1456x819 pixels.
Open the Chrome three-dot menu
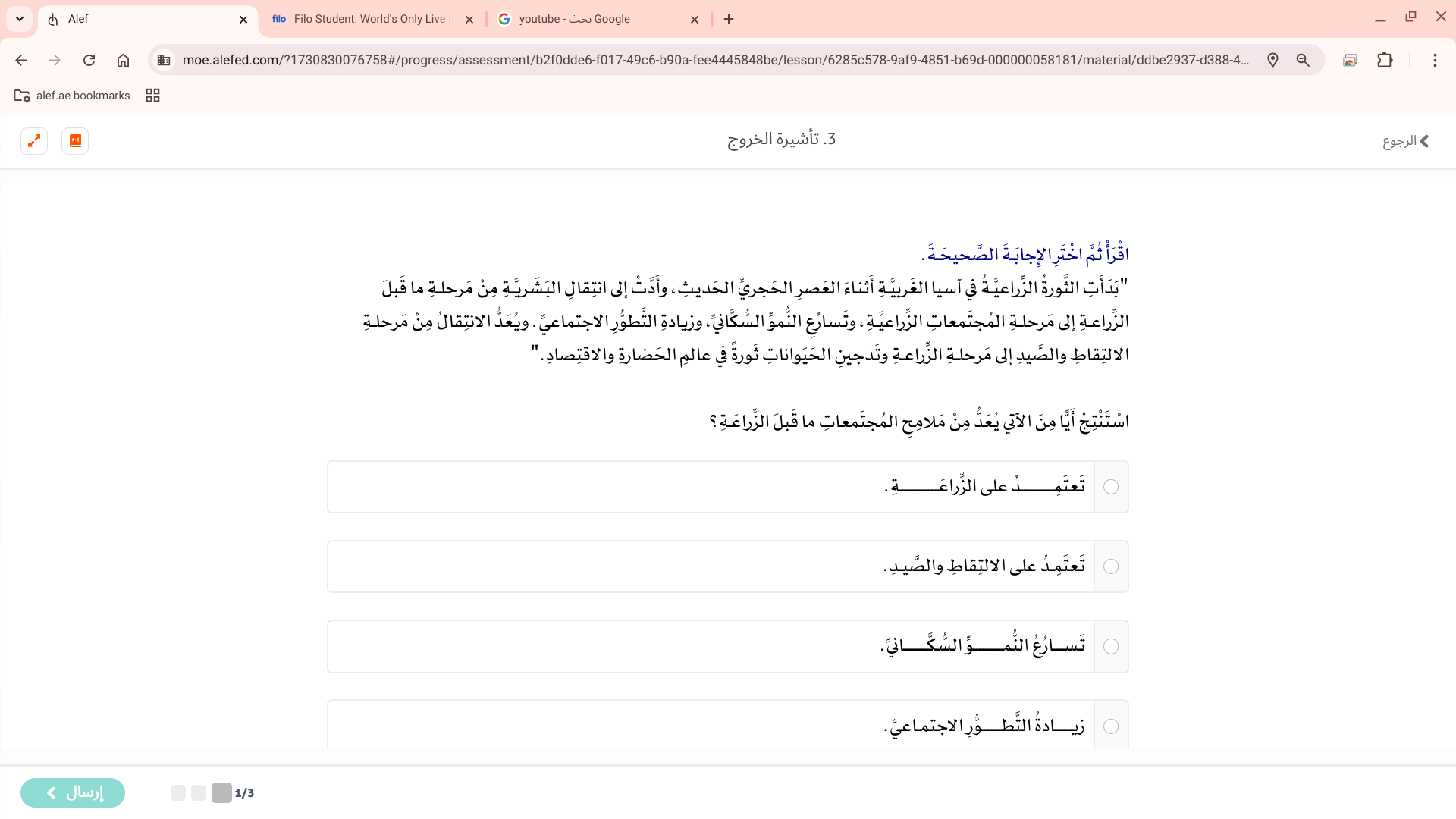click(1435, 61)
